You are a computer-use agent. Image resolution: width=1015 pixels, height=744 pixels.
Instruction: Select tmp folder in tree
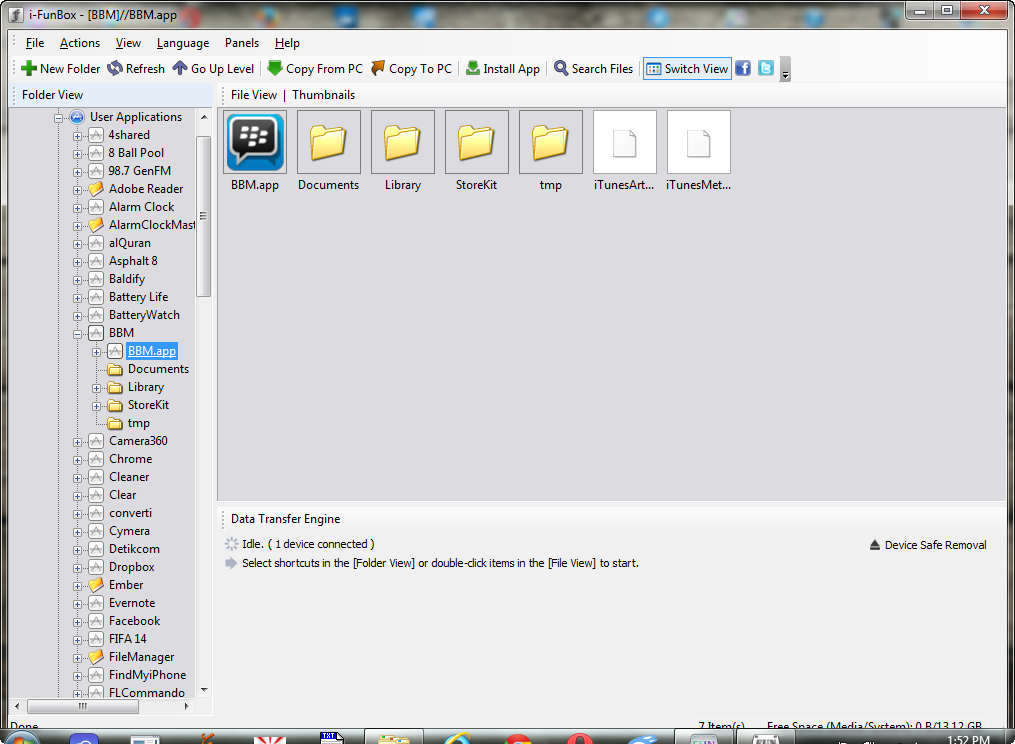pos(139,423)
